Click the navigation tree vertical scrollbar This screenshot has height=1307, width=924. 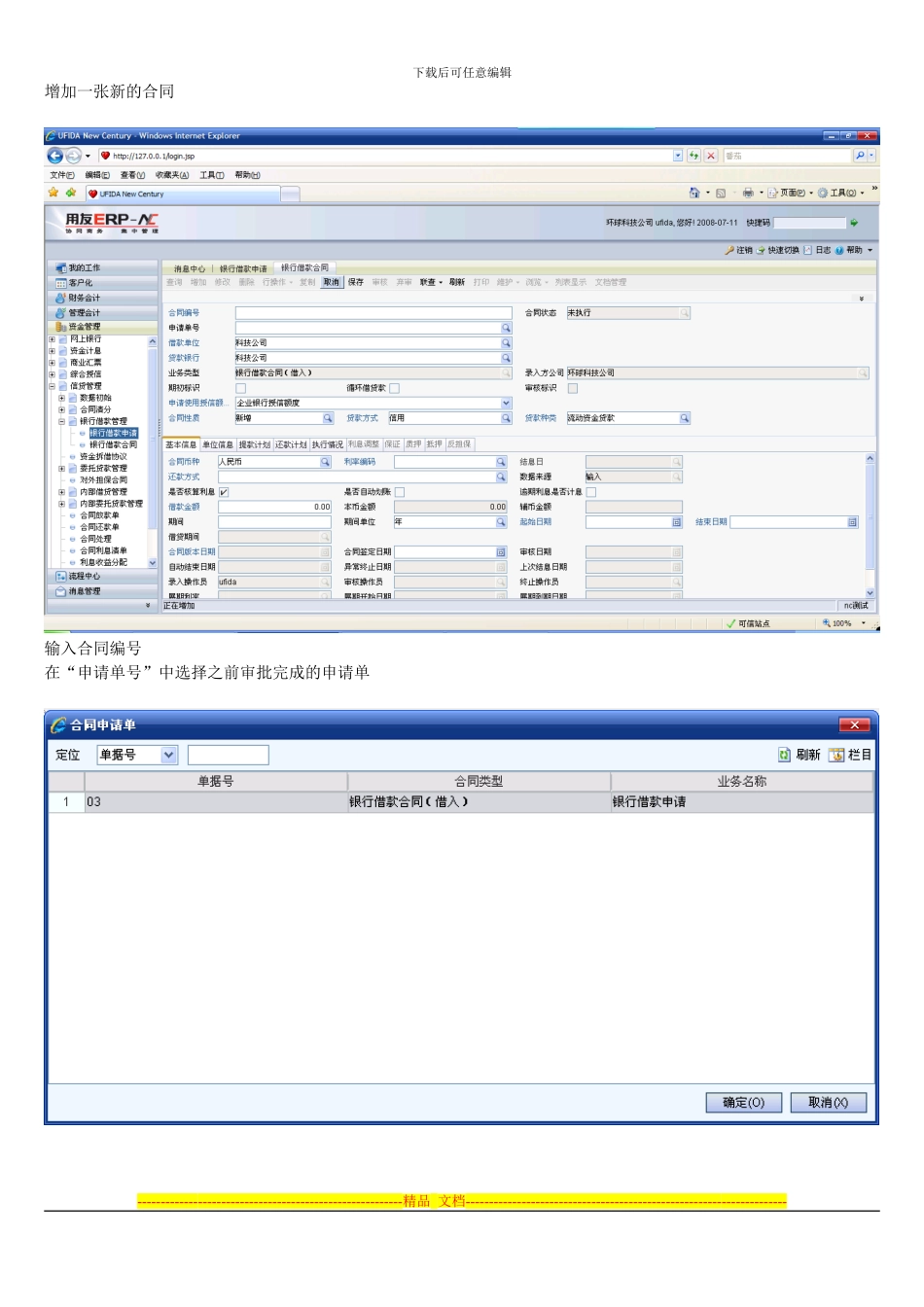point(152,452)
